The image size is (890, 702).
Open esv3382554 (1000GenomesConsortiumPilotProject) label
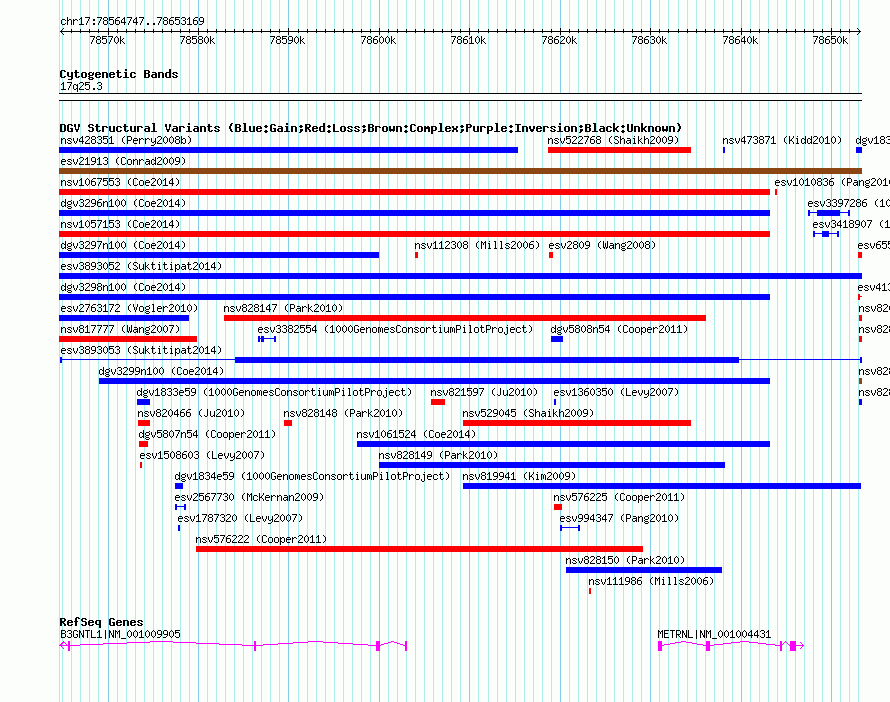(x=395, y=329)
